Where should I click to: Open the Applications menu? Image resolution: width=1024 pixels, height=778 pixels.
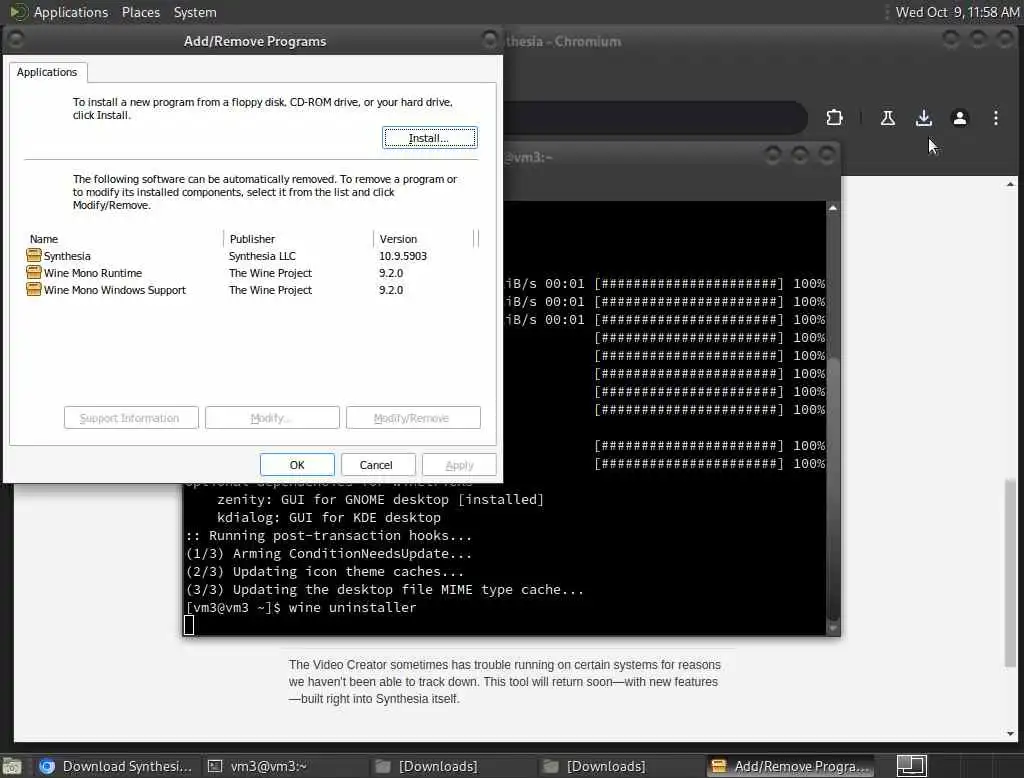click(71, 12)
